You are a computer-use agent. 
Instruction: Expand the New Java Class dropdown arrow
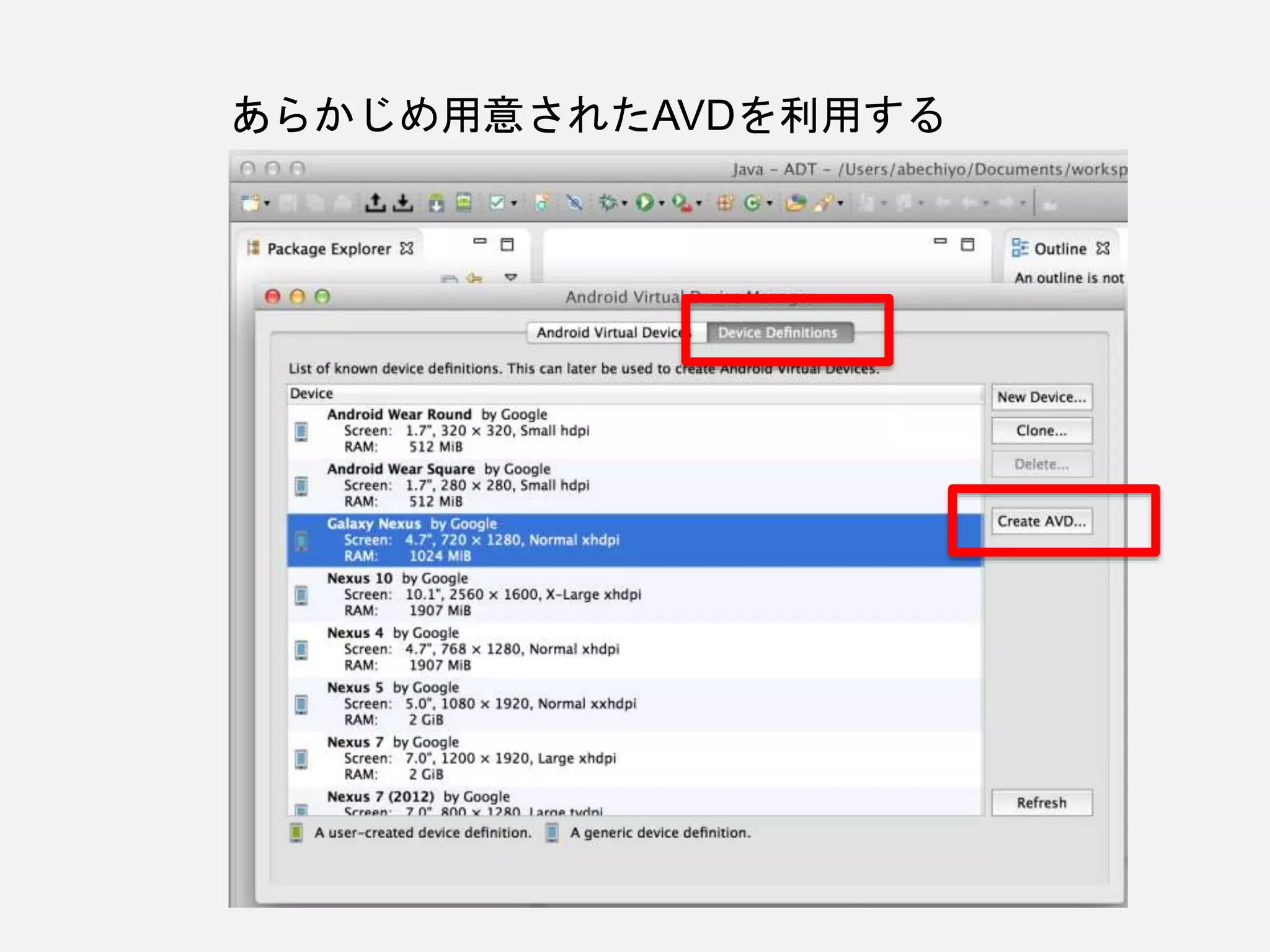(x=770, y=203)
